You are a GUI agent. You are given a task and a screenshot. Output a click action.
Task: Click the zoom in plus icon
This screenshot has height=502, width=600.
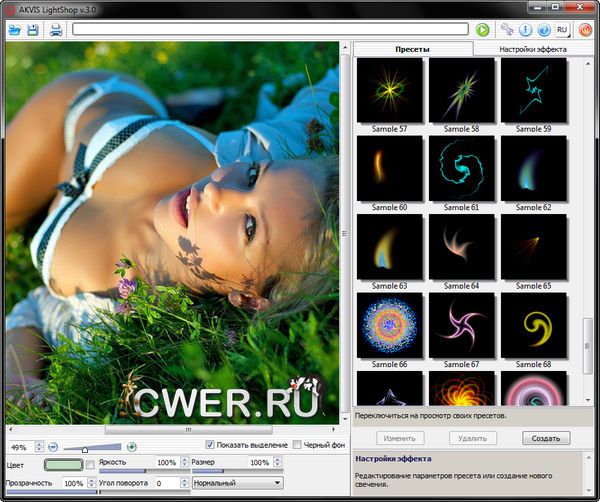click(x=132, y=446)
